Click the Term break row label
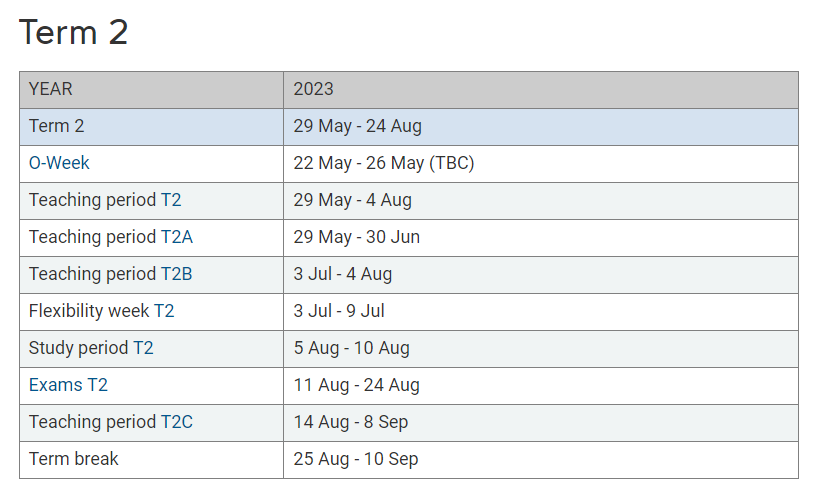The image size is (825, 501). [x=74, y=459]
